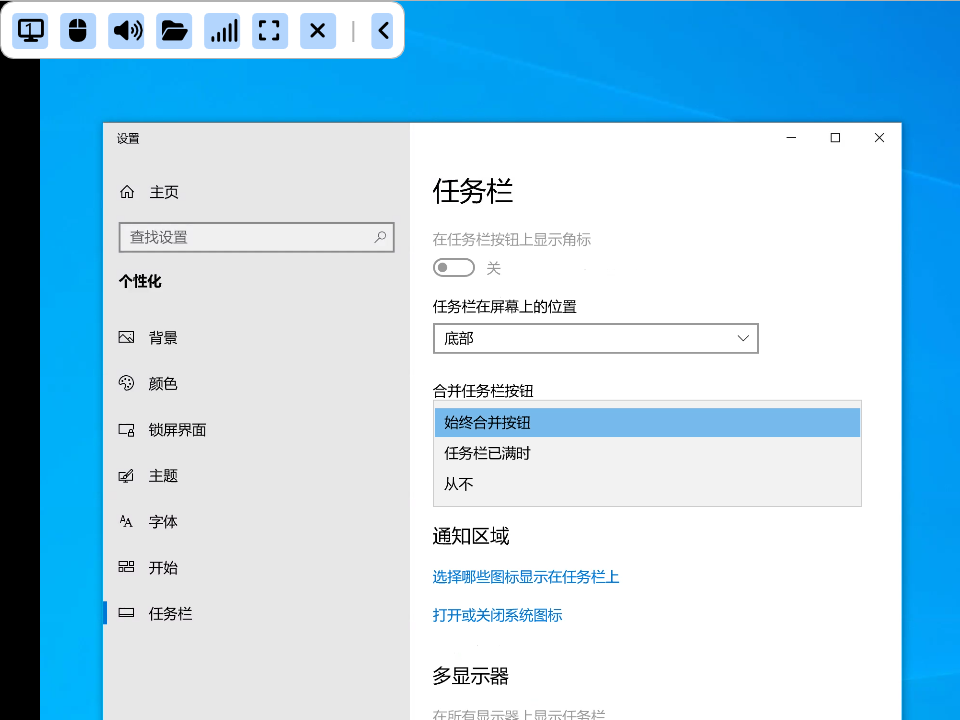Viewport: 960px width, 720px height.
Task: Click the home icon next to 主页
Action: pyautogui.click(x=127, y=192)
